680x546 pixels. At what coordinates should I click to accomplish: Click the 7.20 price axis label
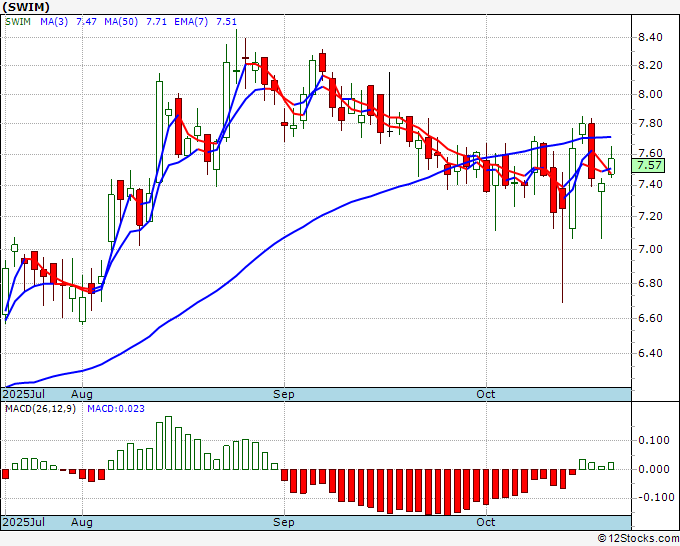pos(650,216)
